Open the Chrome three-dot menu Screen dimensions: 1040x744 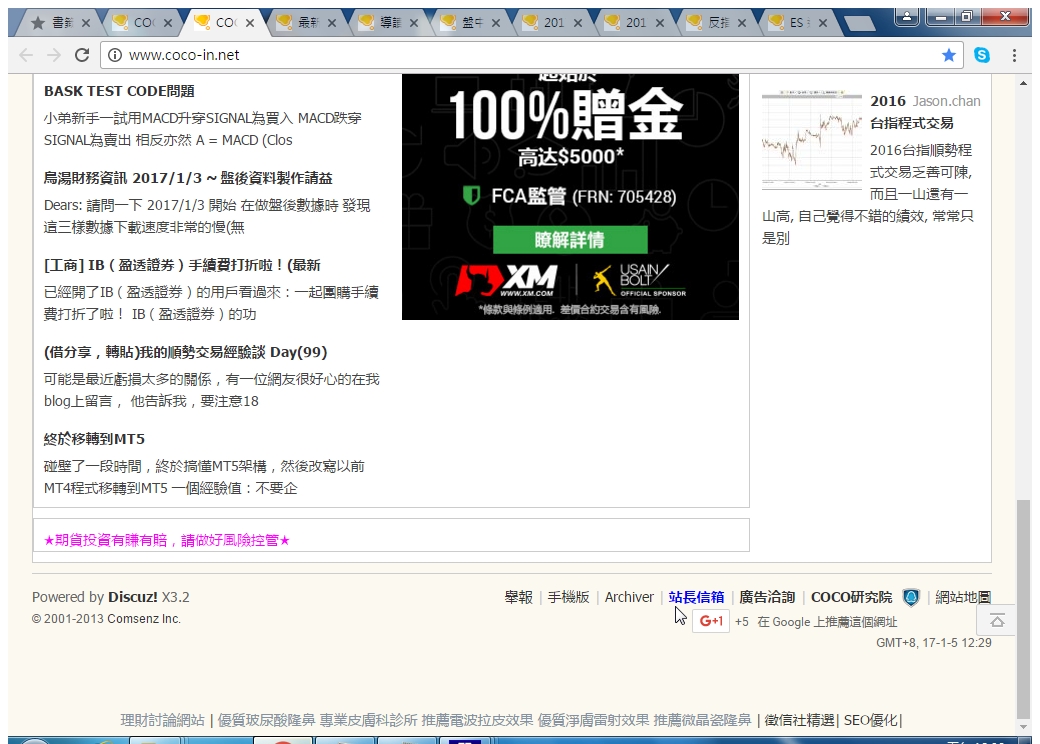(x=1014, y=55)
